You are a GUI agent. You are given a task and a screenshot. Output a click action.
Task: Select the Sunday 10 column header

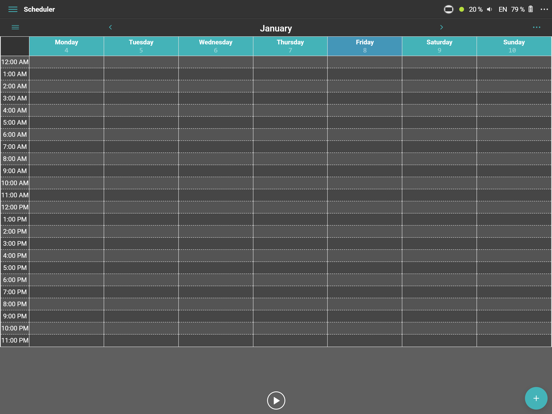[514, 46]
